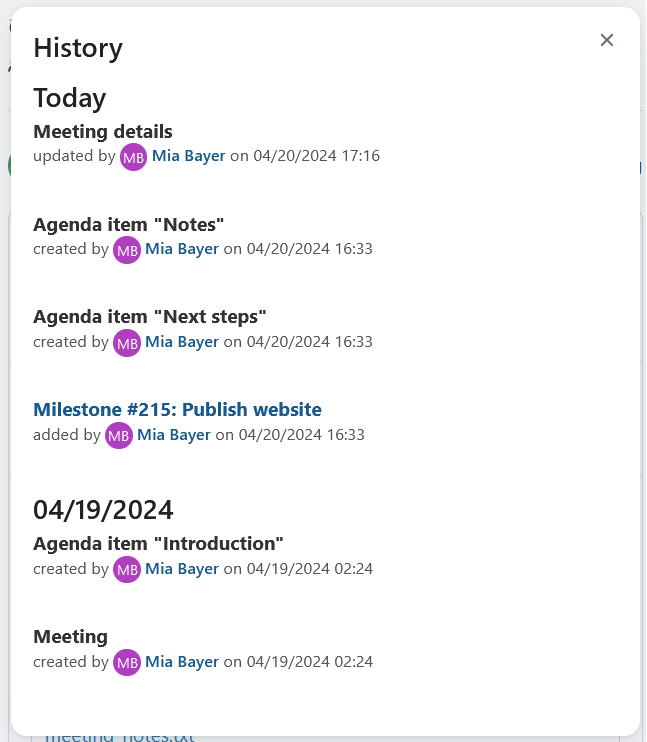Close the History dialog
This screenshot has width=647, height=742.
coord(606,40)
